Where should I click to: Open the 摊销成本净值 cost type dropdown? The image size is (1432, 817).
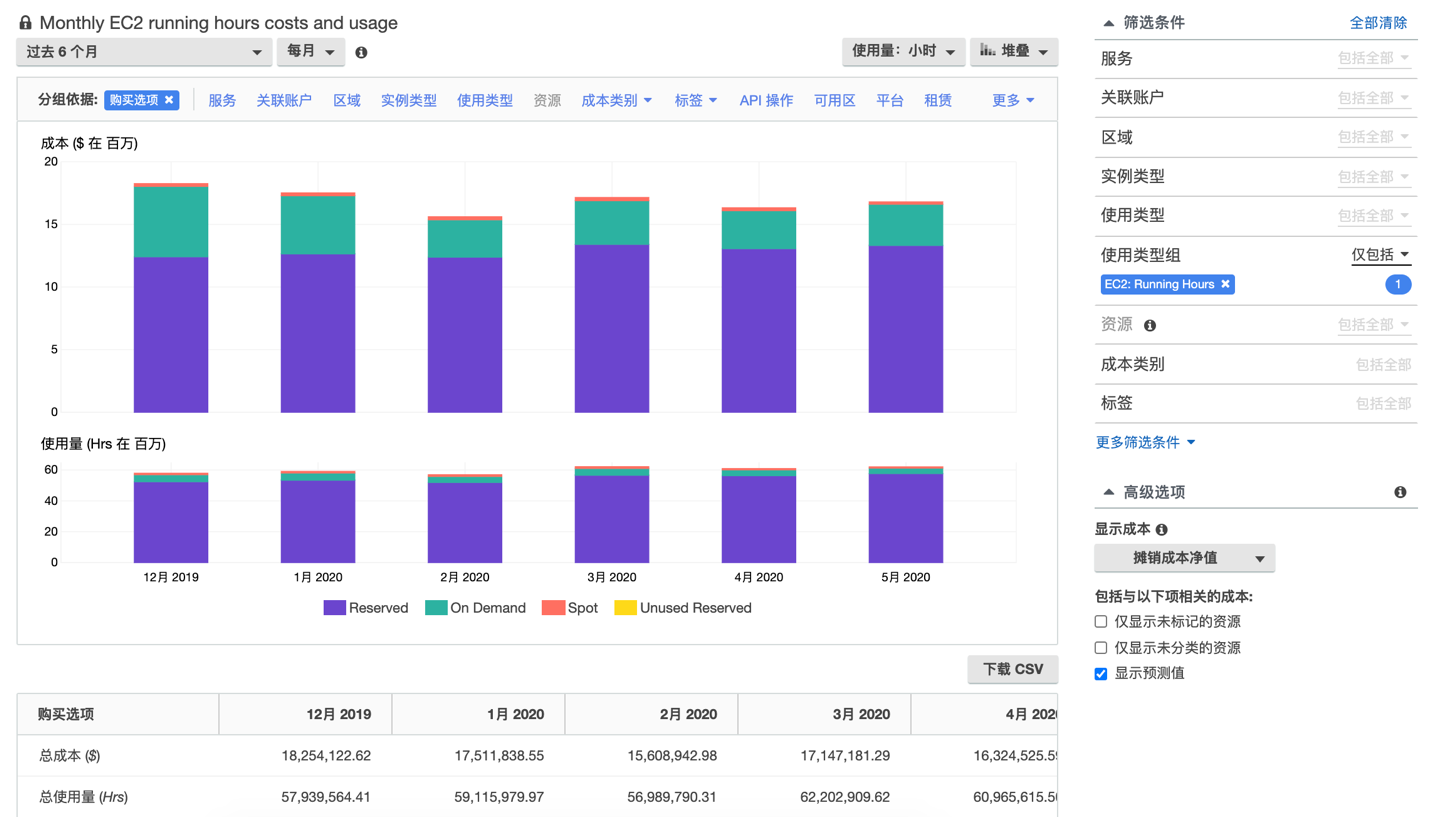point(1184,558)
